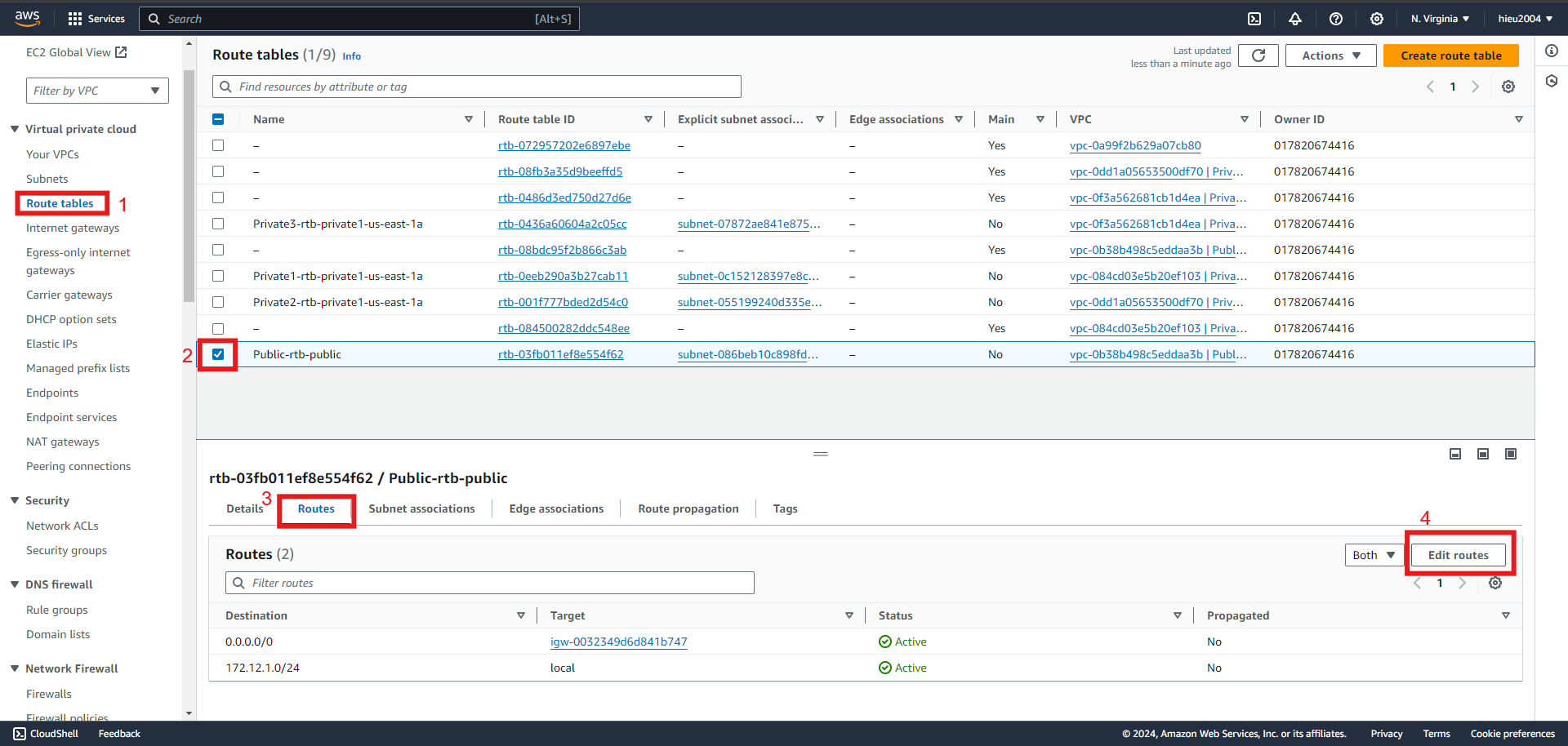Open CloudShell from the top bar icon

click(x=1254, y=19)
